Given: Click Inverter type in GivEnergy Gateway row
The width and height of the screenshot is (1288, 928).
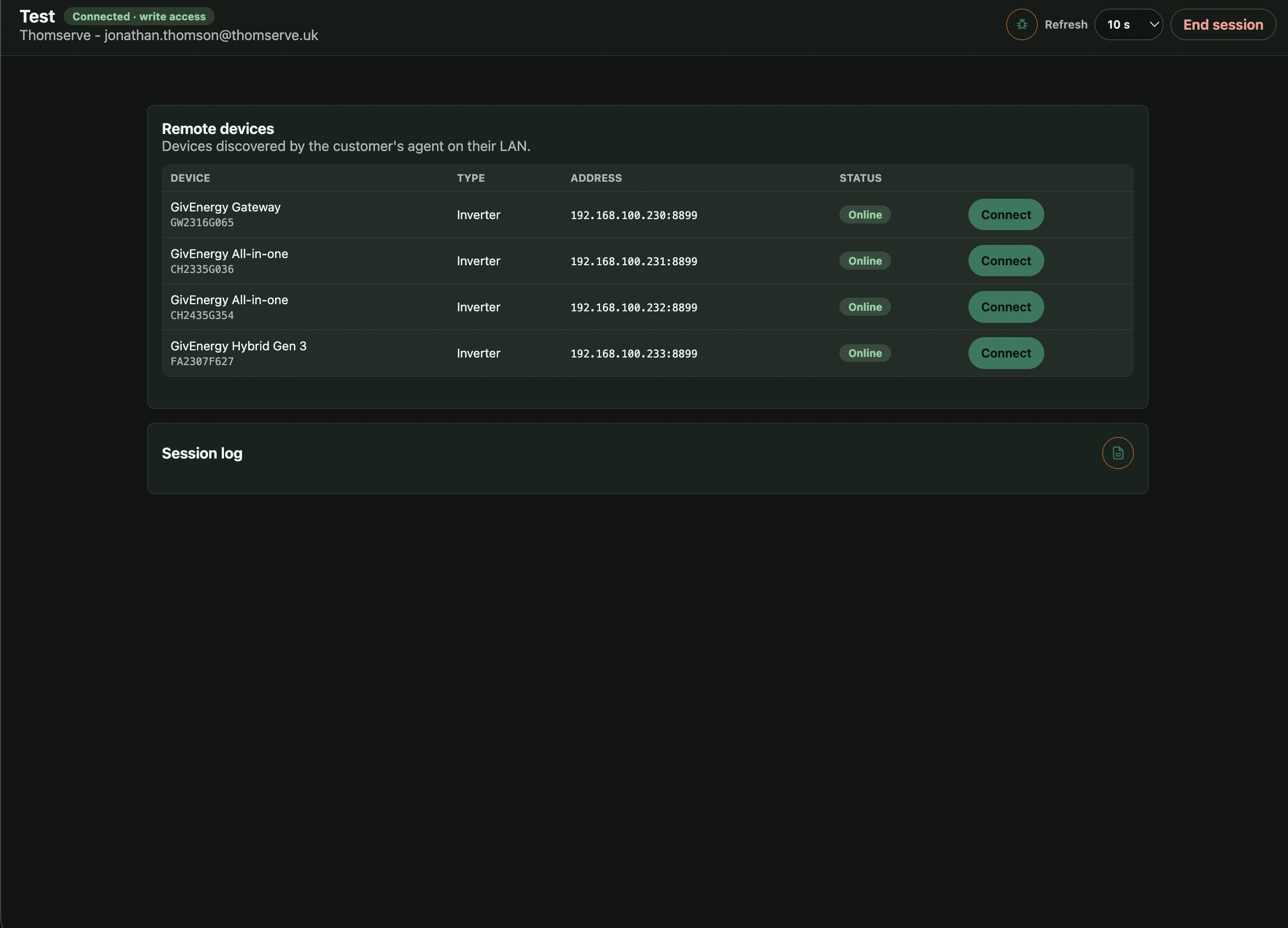Looking at the screenshot, I should click(x=479, y=215).
